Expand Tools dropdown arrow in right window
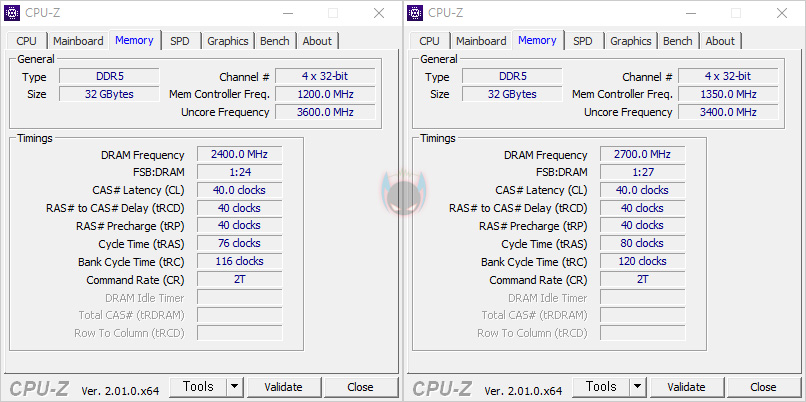This screenshot has height=402, width=806. [638, 387]
